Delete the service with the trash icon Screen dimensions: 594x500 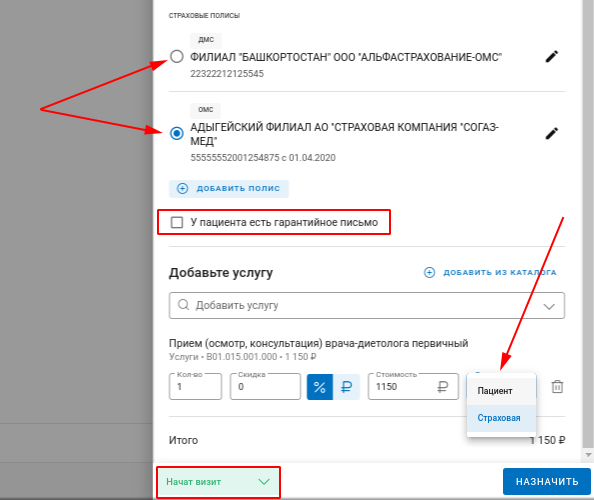557,387
